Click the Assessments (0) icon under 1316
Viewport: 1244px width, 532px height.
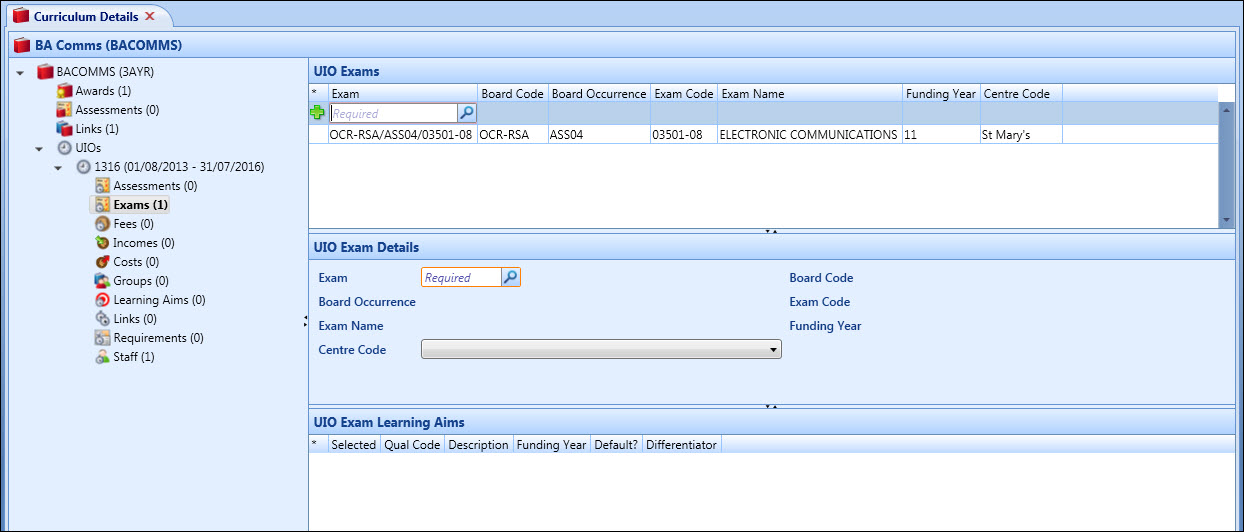pyautogui.click(x=102, y=186)
